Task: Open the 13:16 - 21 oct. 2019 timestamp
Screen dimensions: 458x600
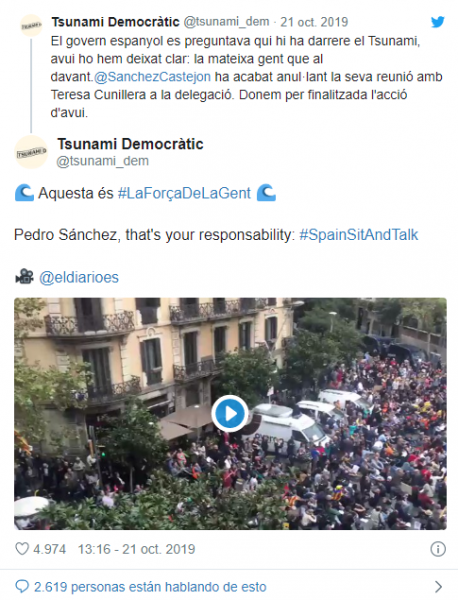Action: tap(137, 549)
